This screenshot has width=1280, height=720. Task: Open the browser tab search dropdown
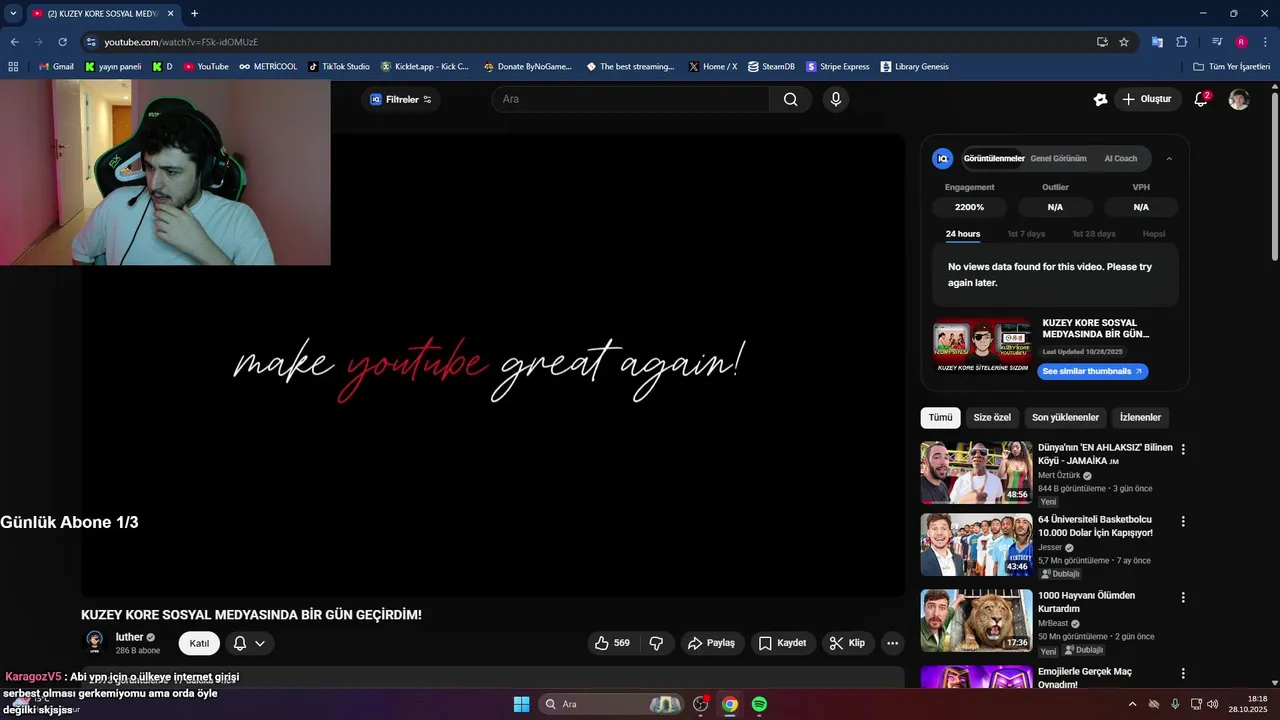coord(13,13)
